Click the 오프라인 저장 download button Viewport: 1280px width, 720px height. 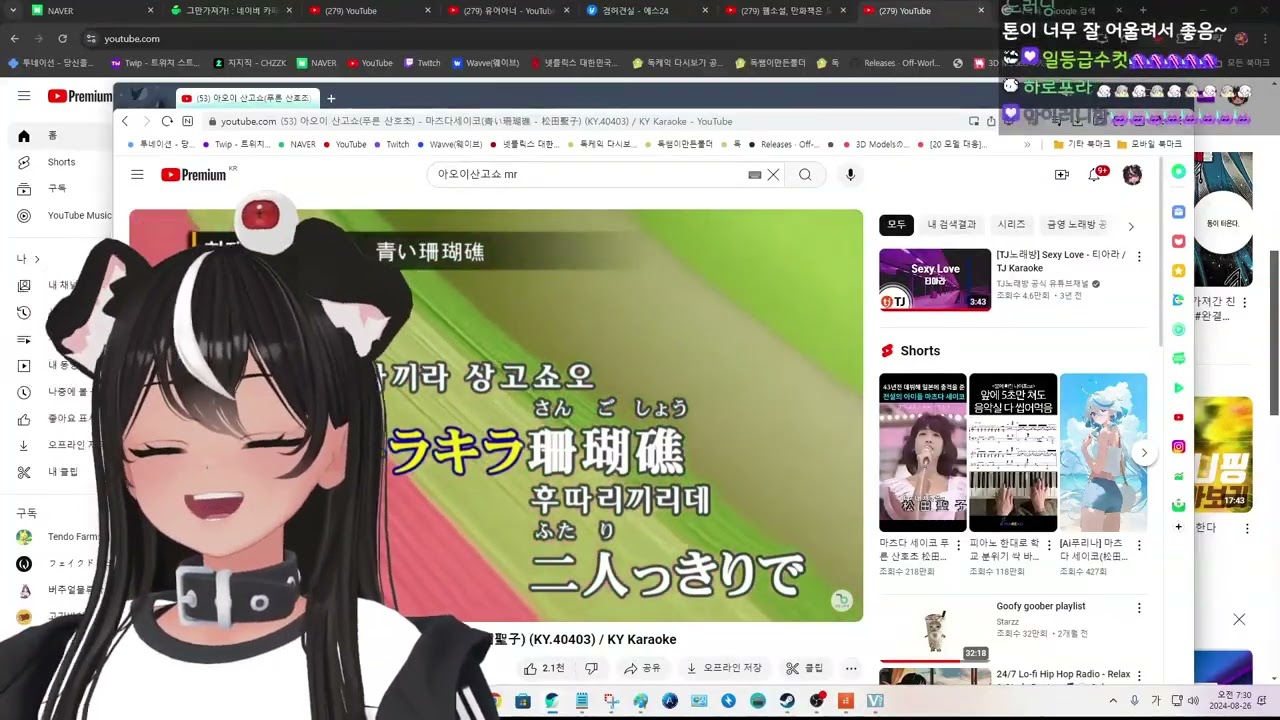coord(725,668)
